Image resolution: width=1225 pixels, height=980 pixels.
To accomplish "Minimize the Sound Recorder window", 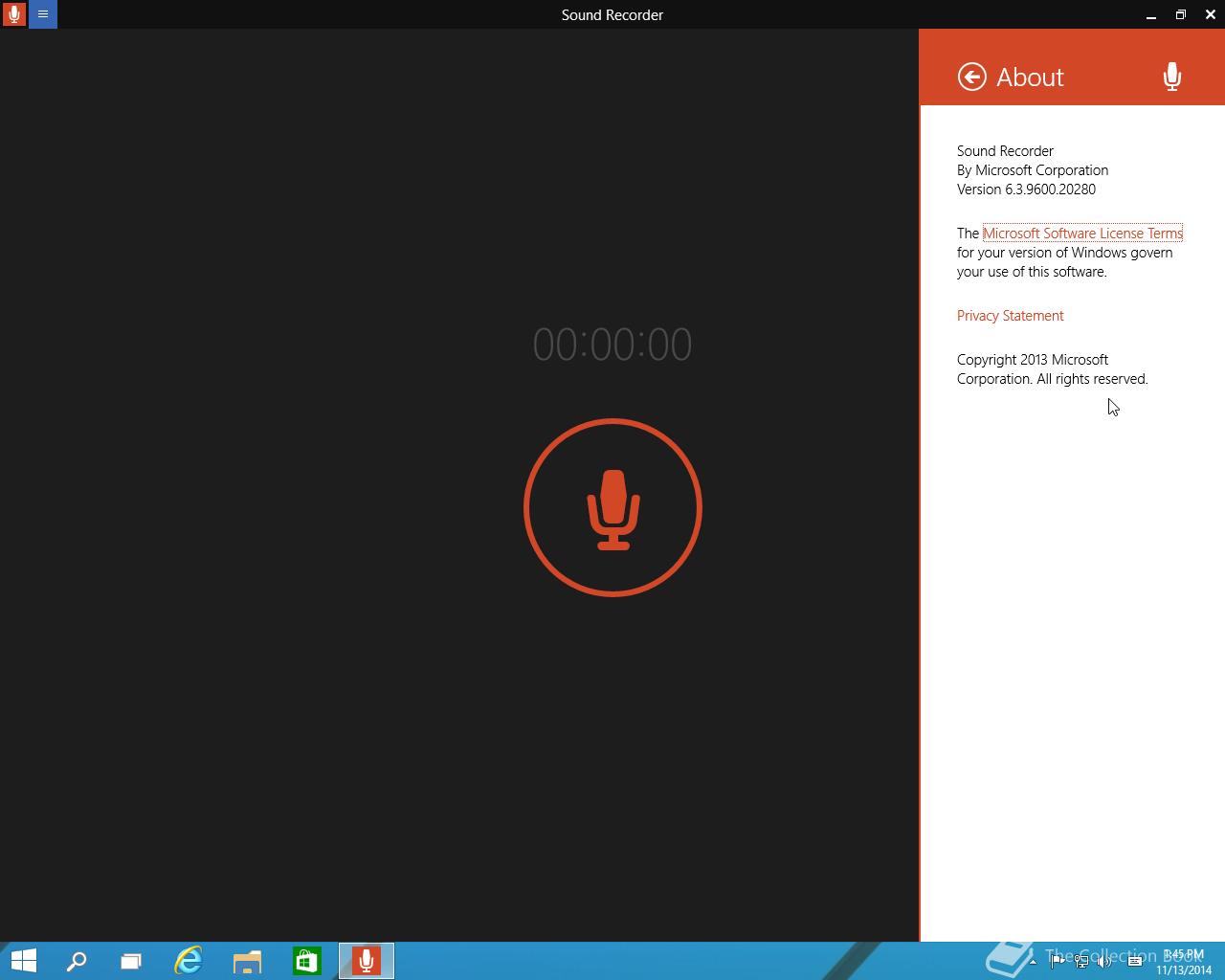I will 1151,14.
